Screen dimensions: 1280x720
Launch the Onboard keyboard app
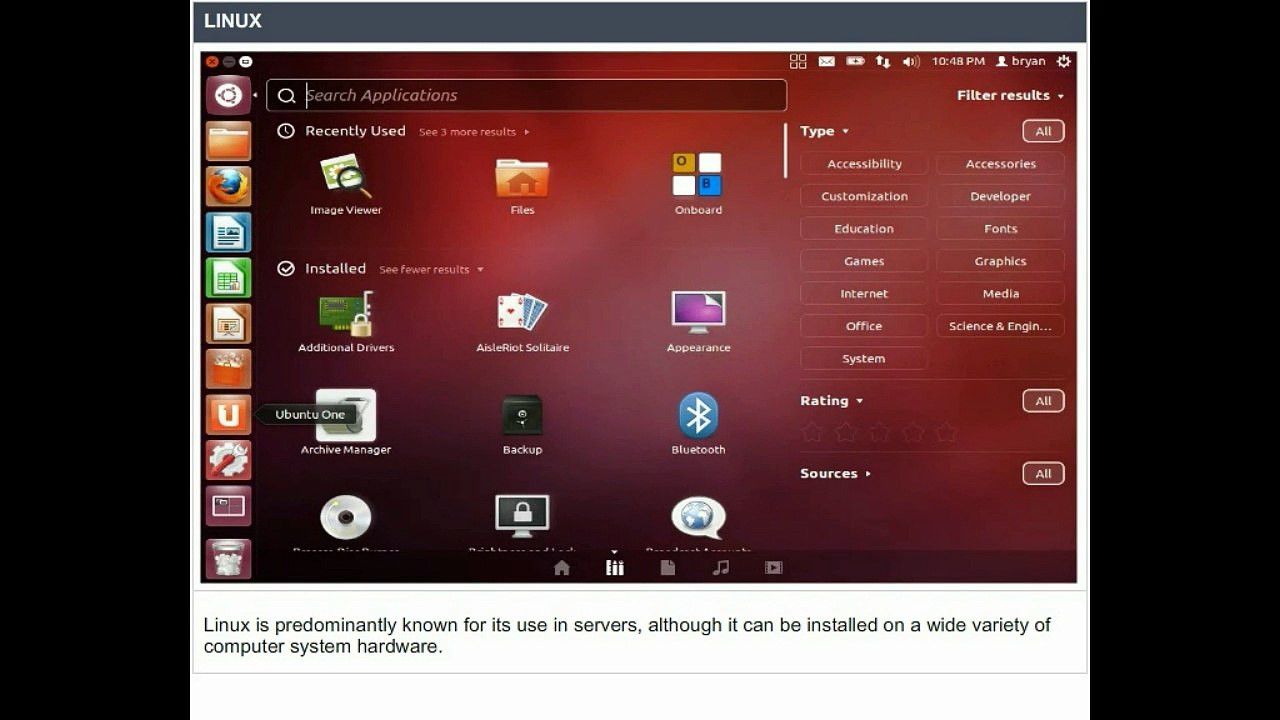(x=698, y=185)
